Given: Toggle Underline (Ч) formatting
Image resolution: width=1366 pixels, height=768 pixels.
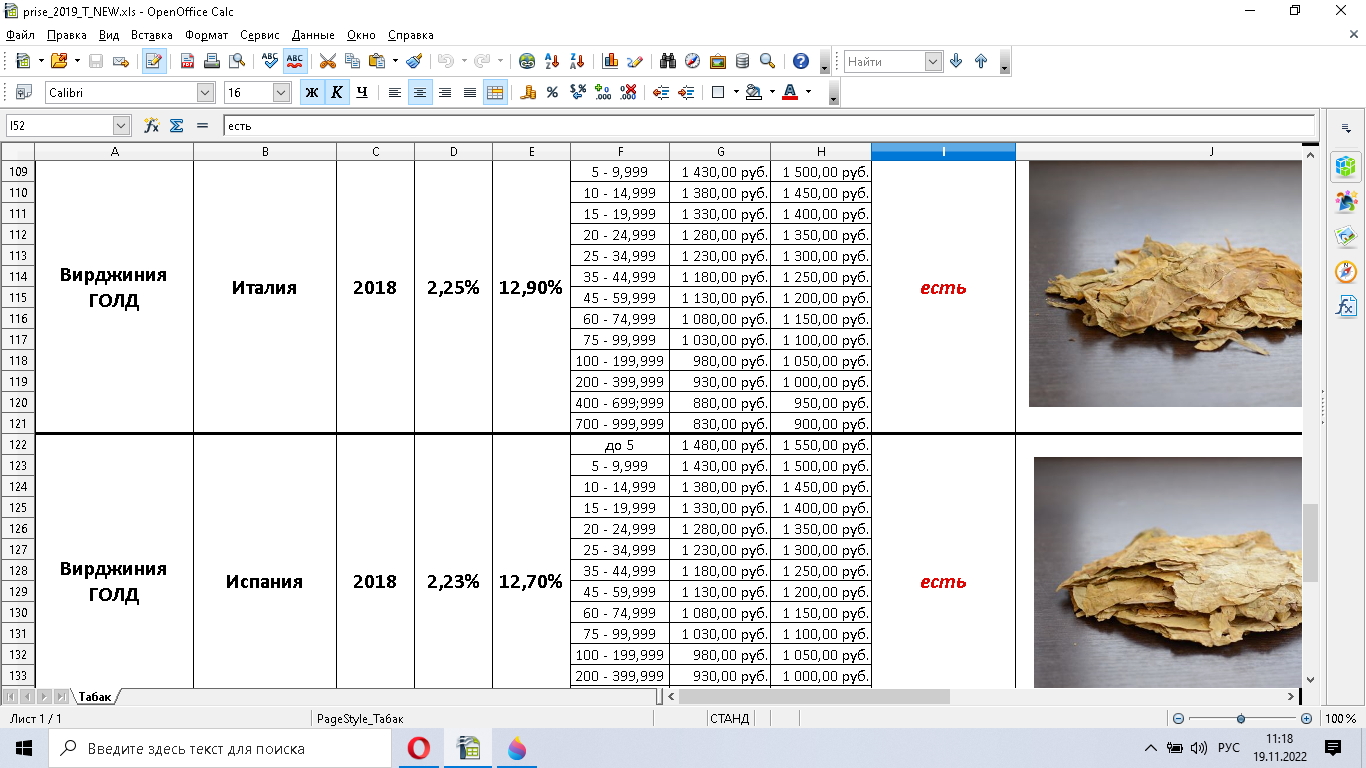Looking at the screenshot, I should 362,92.
